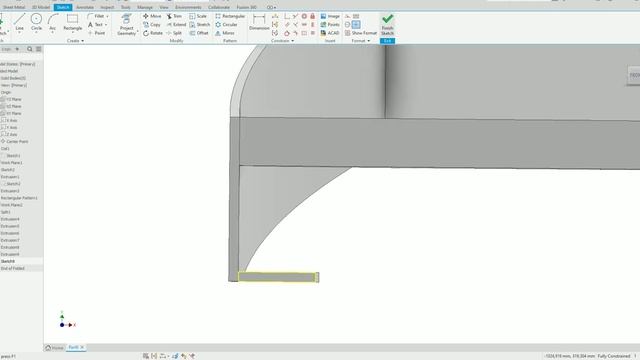Insert an ACAD file
This screenshot has height=360, width=640.
click(x=330, y=33)
